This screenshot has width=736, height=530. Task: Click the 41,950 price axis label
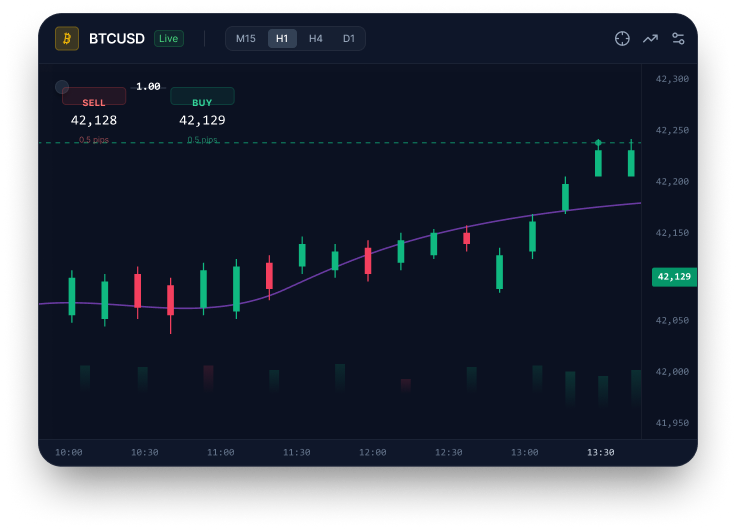(672, 423)
